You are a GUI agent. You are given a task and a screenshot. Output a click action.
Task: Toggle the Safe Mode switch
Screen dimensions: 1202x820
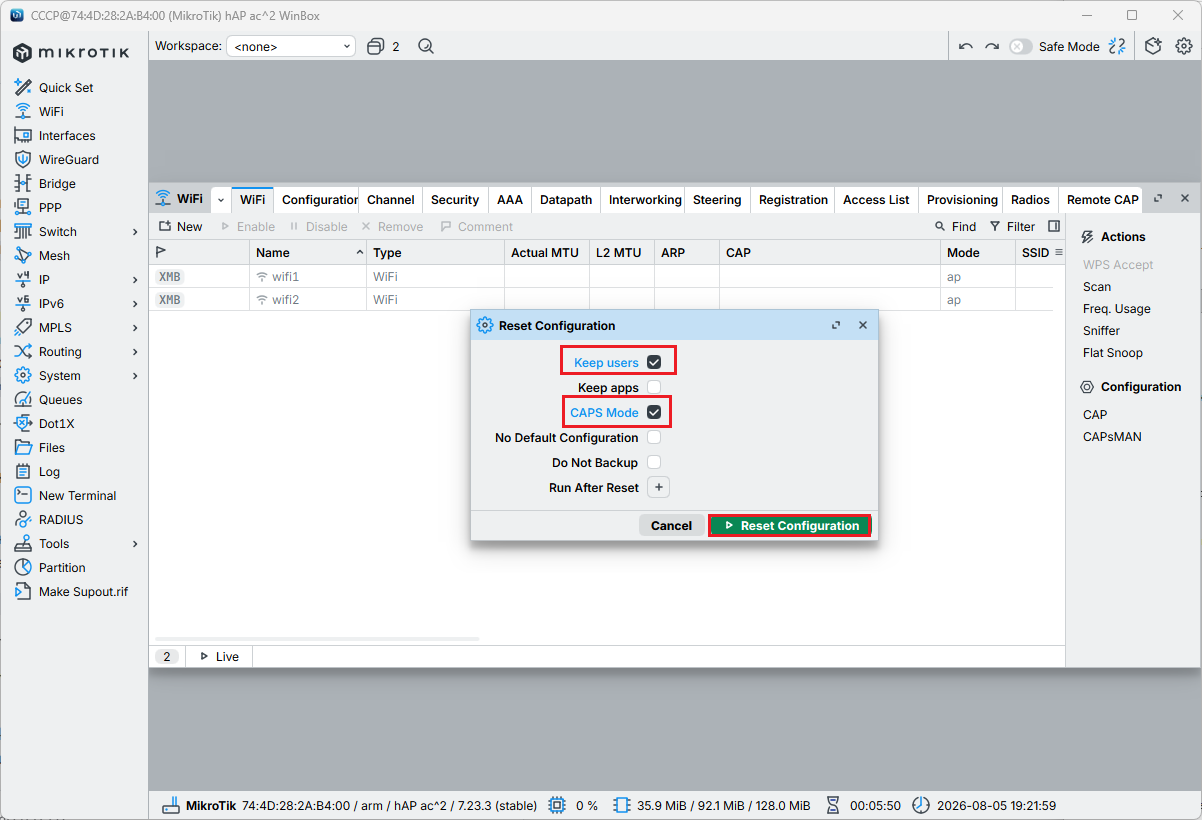pos(1020,46)
